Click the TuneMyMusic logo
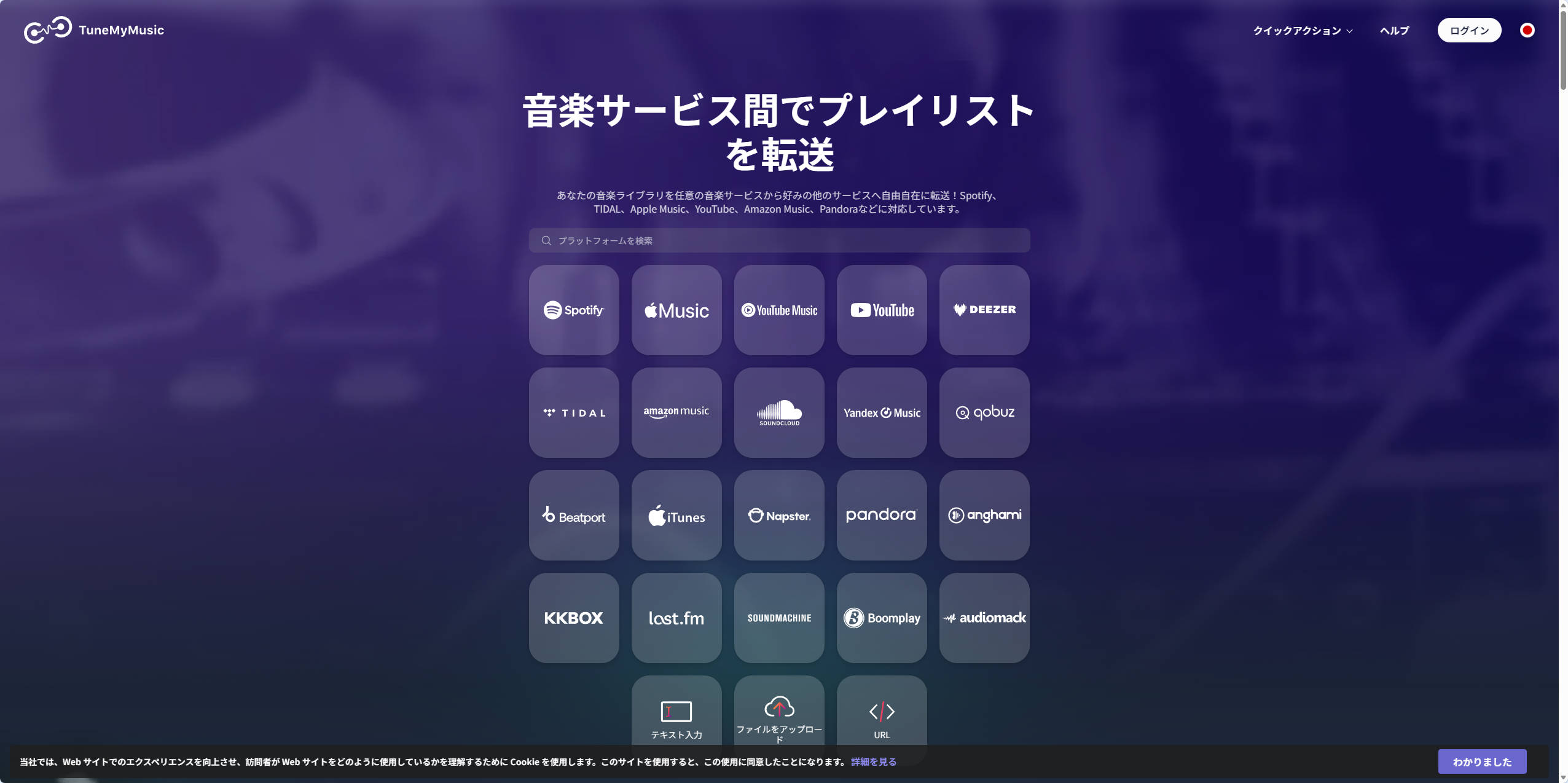This screenshot has height=783, width=1568. [x=94, y=30]
